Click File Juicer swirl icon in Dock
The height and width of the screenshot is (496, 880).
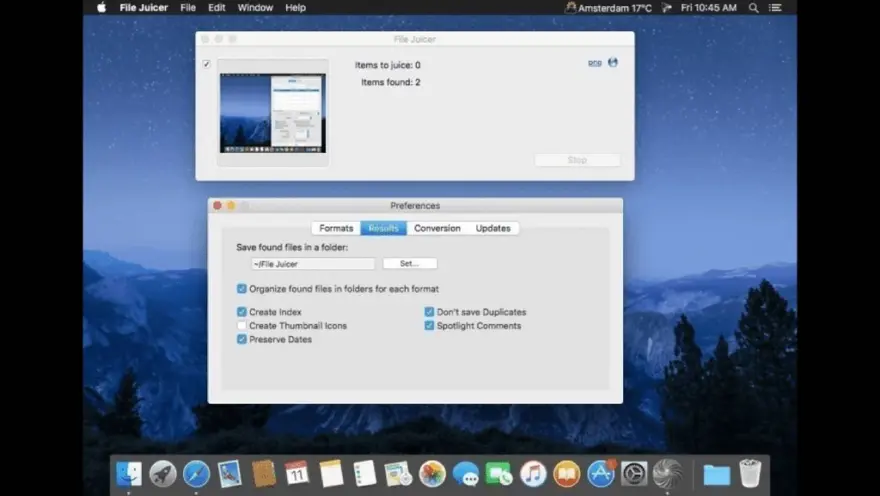tap(668, 474)
